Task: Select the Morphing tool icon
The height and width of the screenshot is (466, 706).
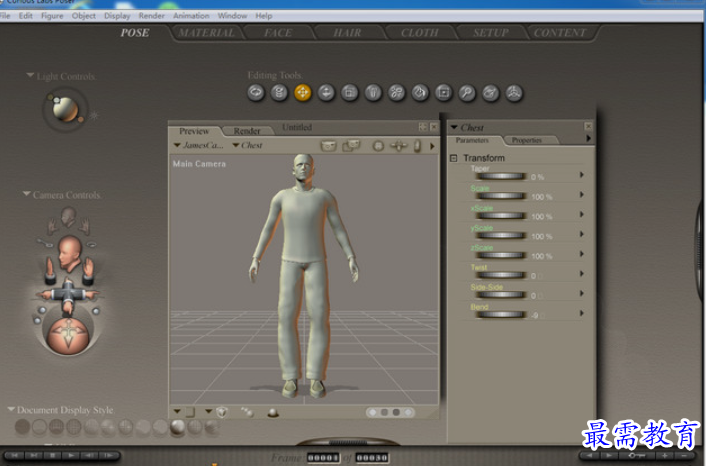Action: coord(490,93)
